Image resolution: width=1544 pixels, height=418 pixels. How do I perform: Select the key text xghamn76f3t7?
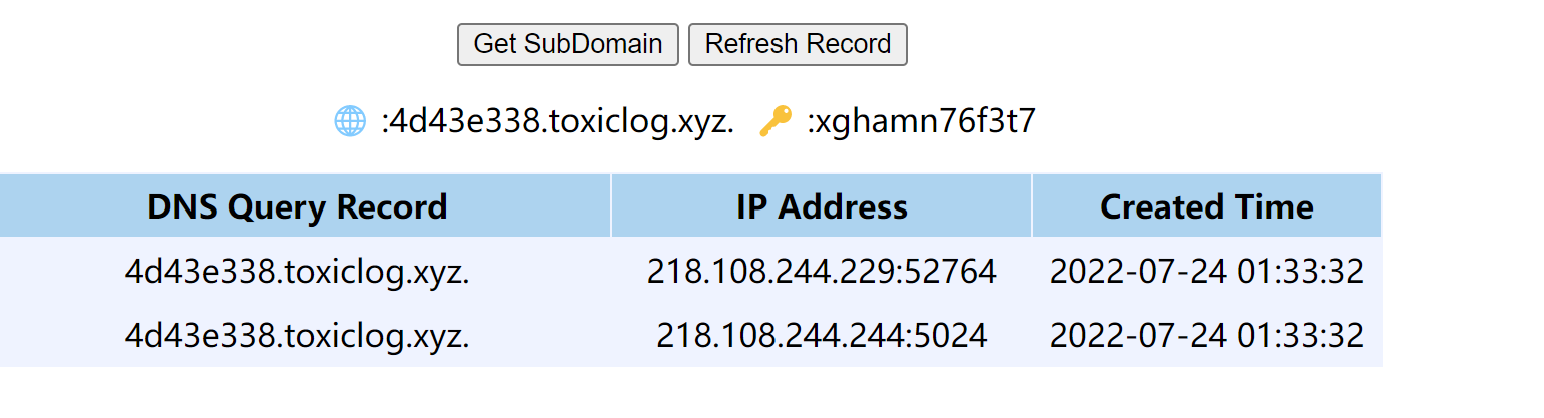coord(926,122)
